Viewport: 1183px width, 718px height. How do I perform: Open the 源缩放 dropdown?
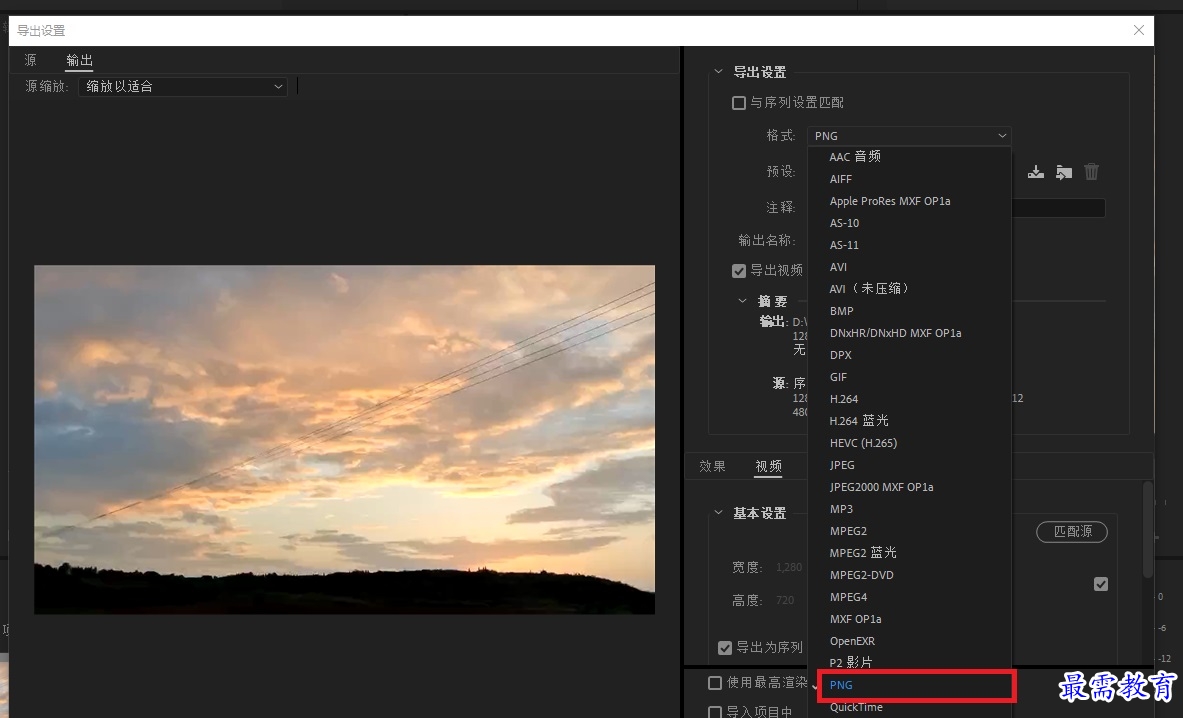(x=183, y=87)
